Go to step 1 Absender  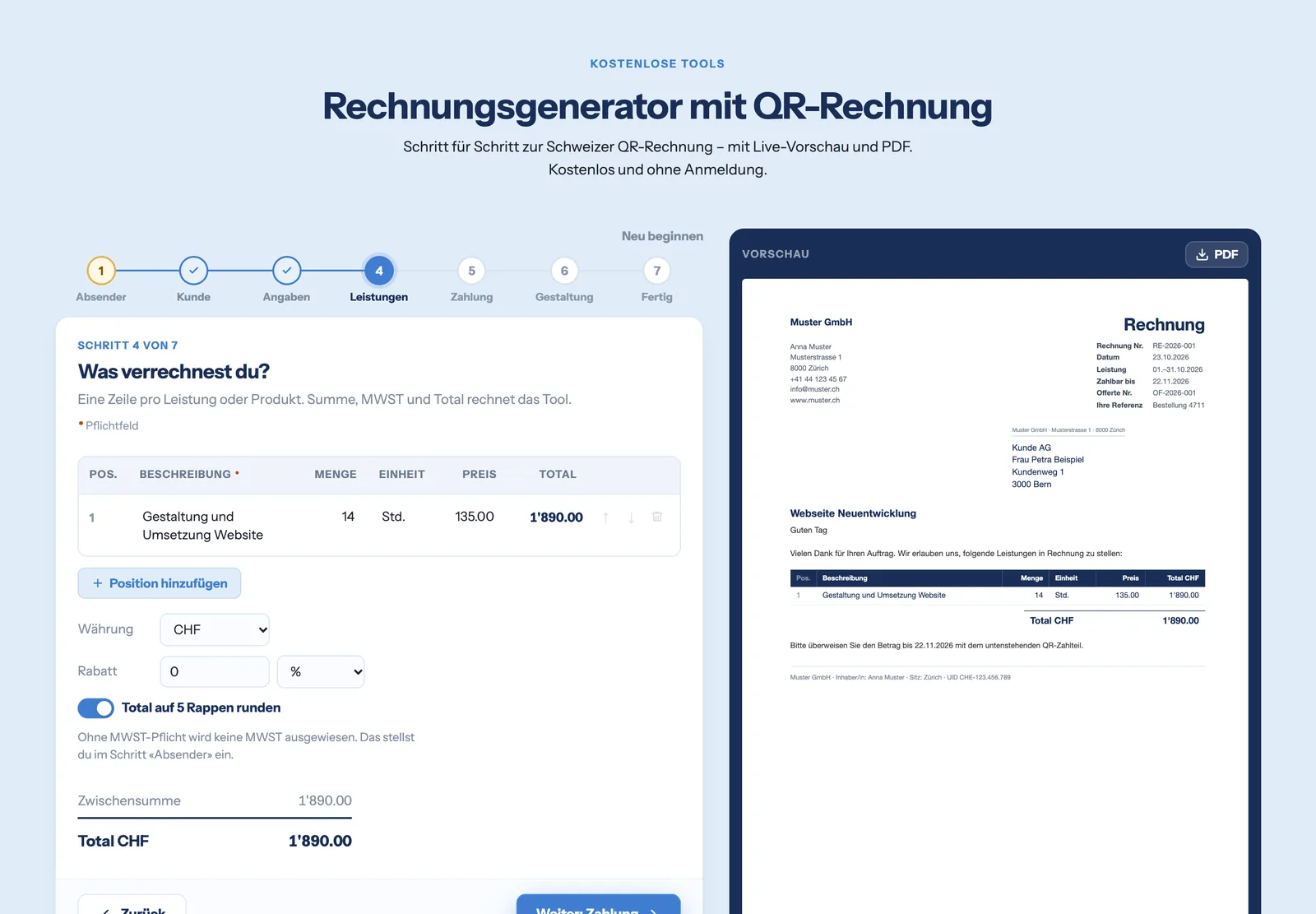coord(101,271)
